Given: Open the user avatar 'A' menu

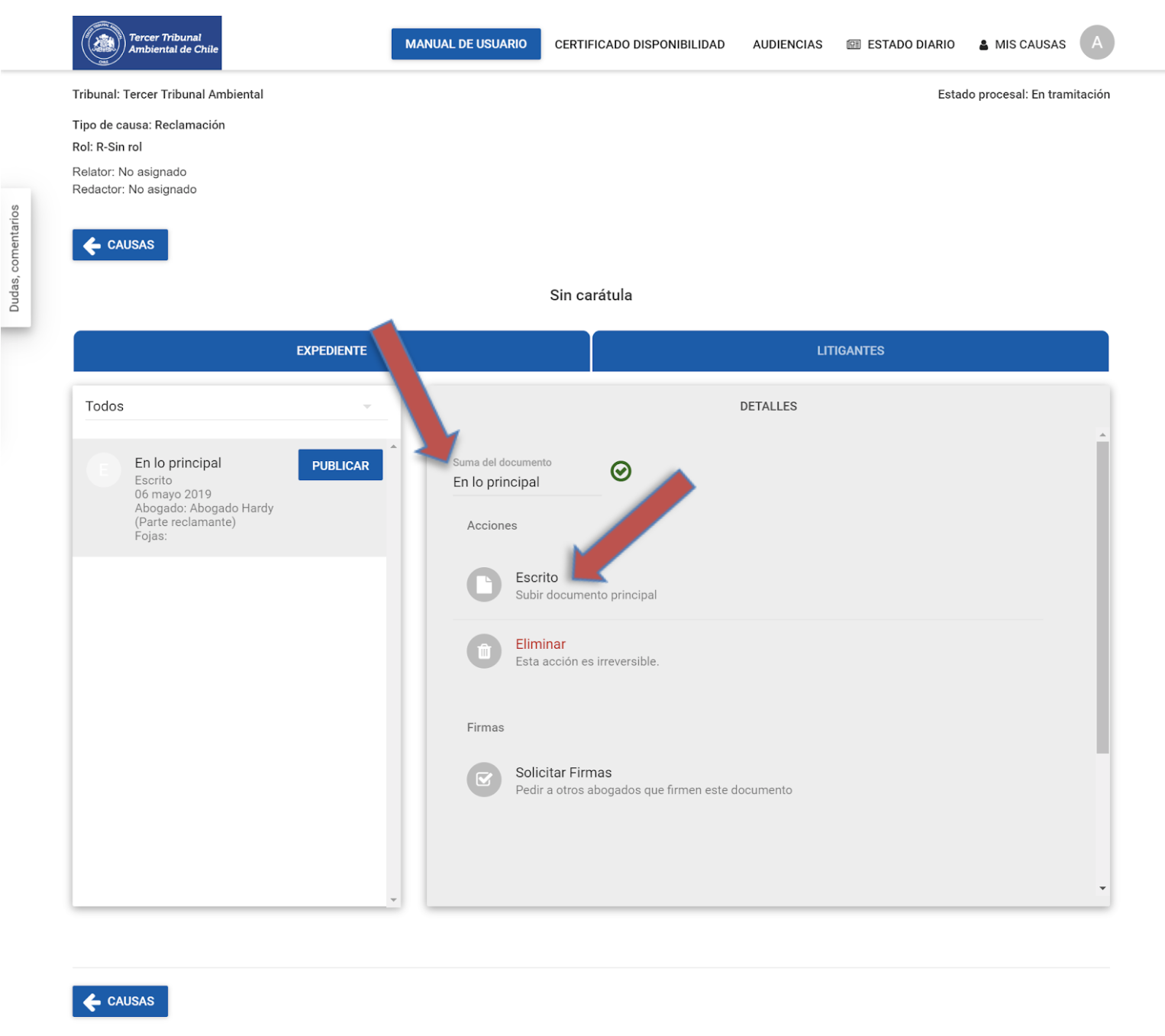Looking at the screenshot, I should [x=1096, y=43].
